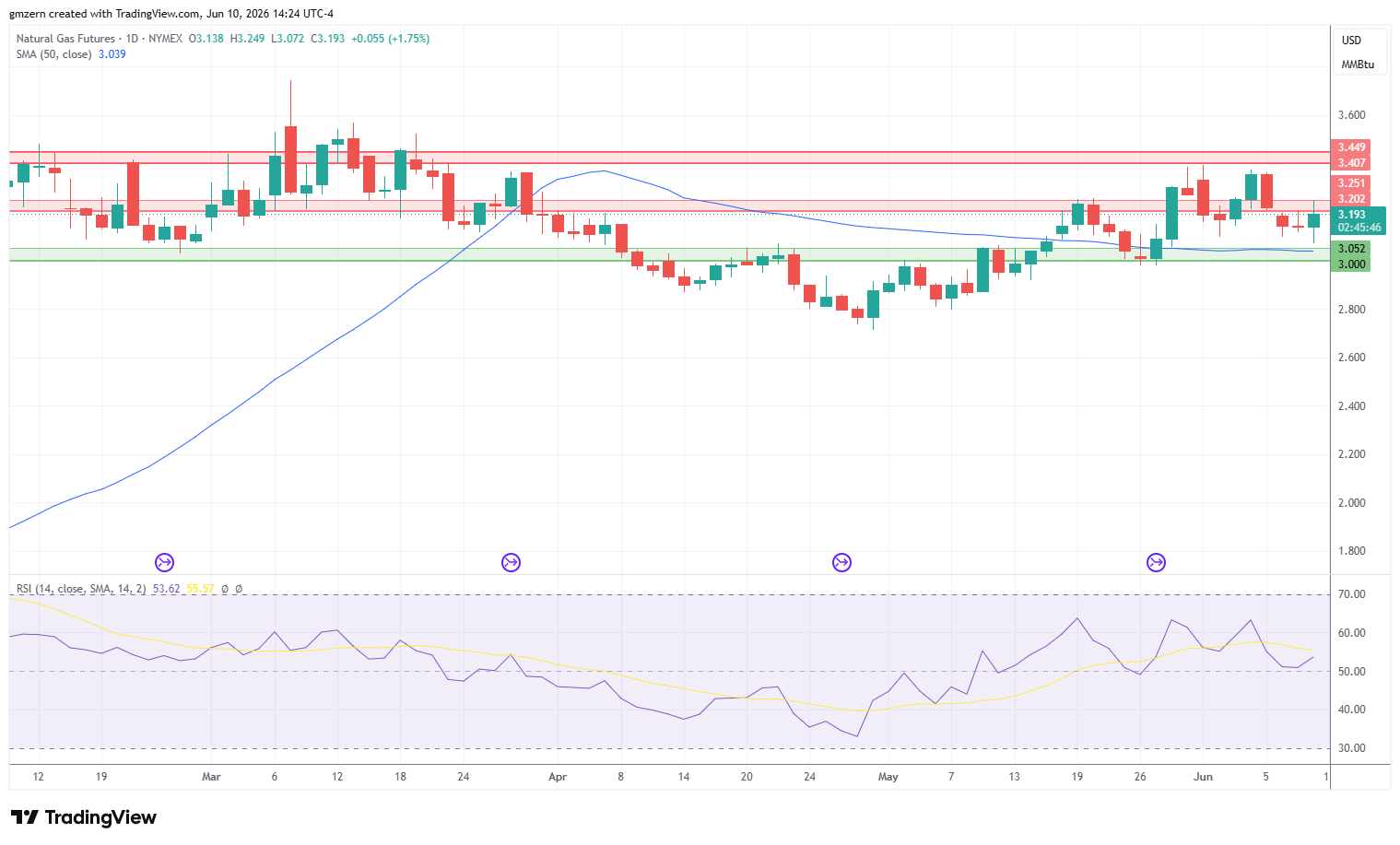
Task: Select the SMA (50, close) indicator legend
Action: 53,54
